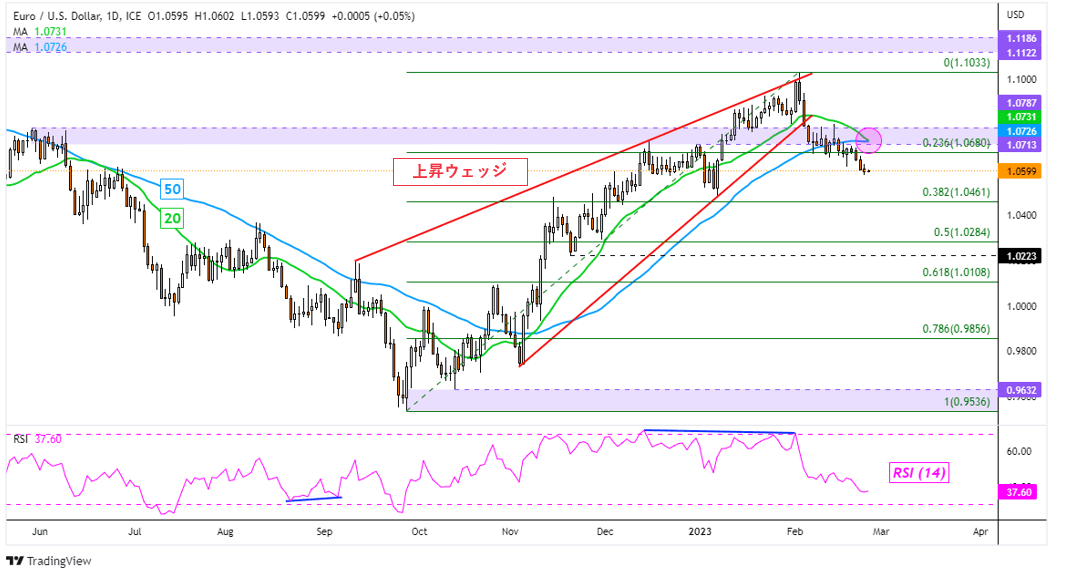The height and width of the screenshot is (580, 1066).
Task: Click the 1.1122 price label
Action: 1021,53
